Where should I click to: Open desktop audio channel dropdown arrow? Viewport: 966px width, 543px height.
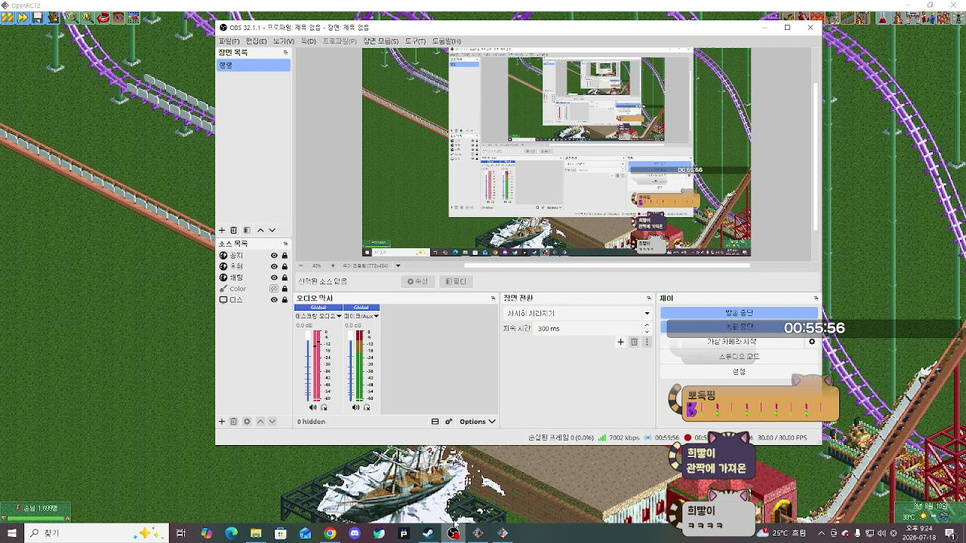[x=339, y=316]
